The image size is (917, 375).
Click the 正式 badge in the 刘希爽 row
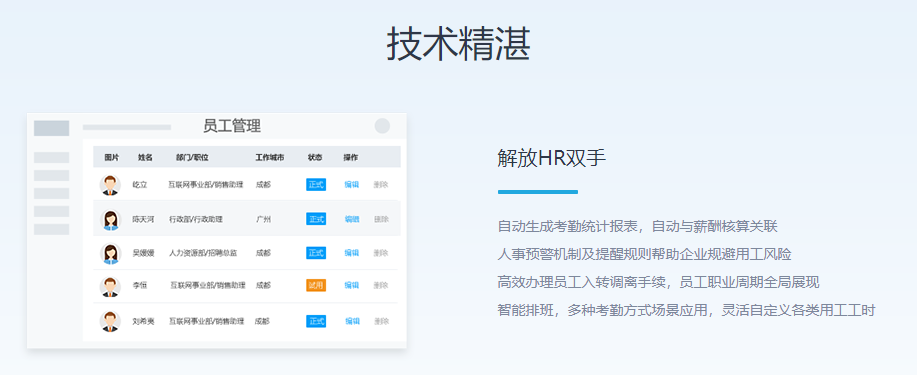pos(316,321)
